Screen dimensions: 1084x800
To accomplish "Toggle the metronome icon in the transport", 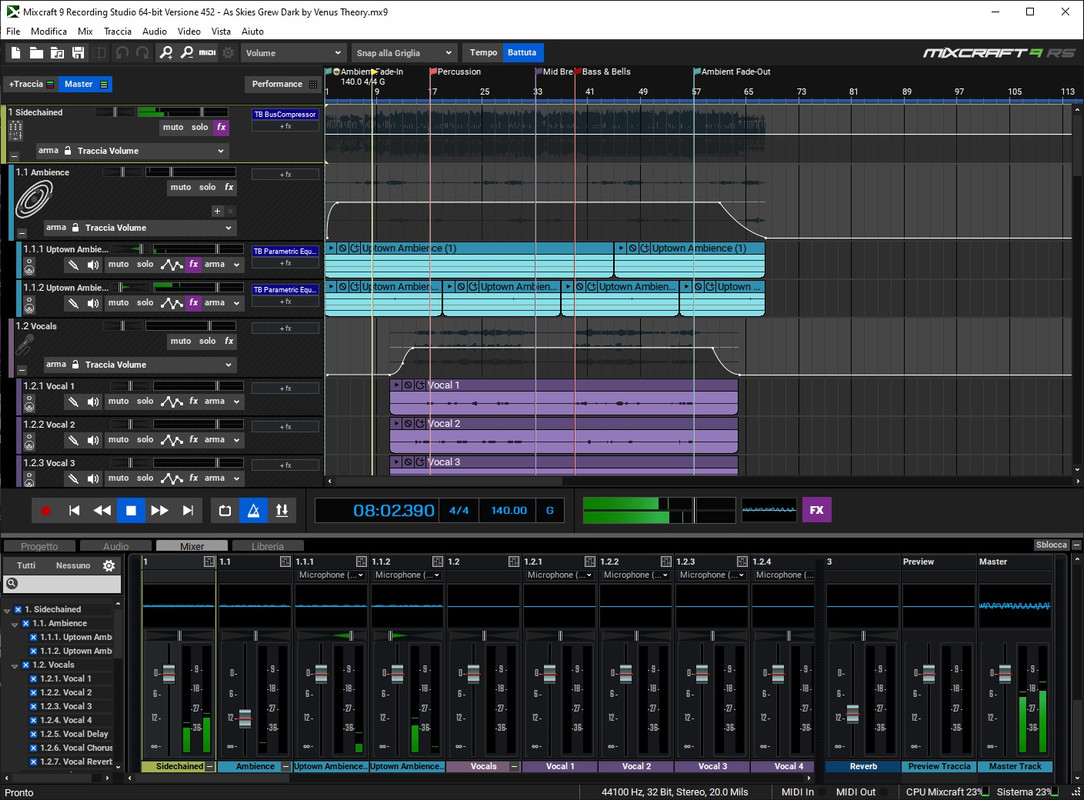I will coord(253,510).
